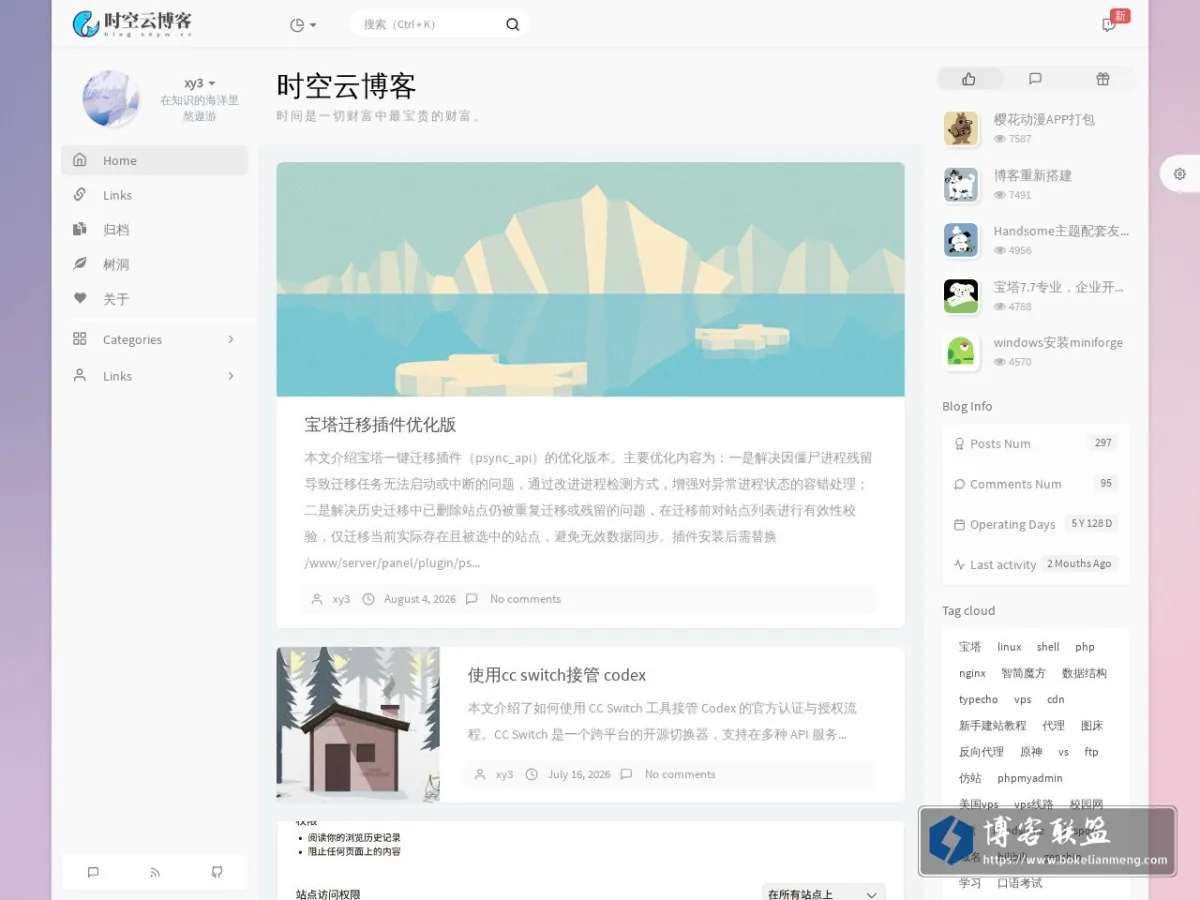Image resolution: width=1200 pixels, height=900 pixels.
Task: Select the 原神 tag
Action: tap(1031, 752)
